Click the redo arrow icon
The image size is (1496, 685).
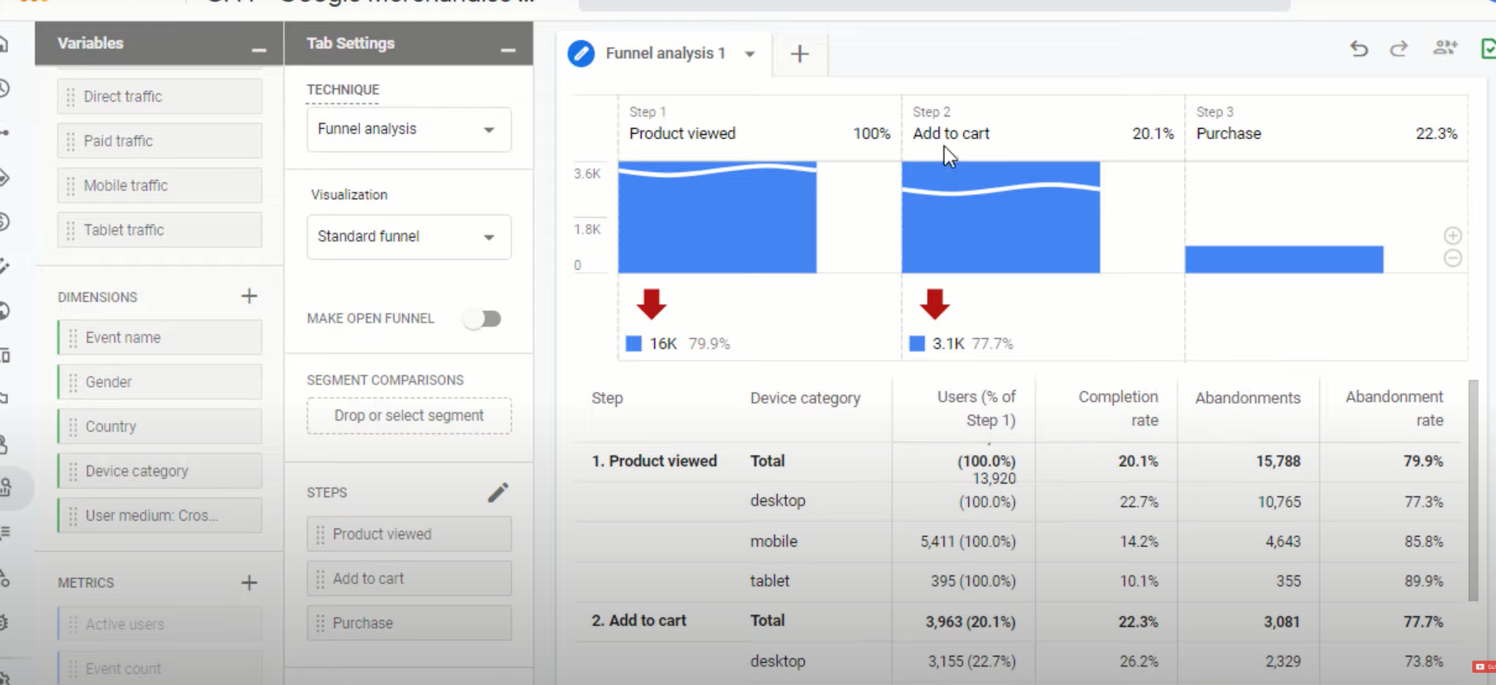pos(1399,49)
